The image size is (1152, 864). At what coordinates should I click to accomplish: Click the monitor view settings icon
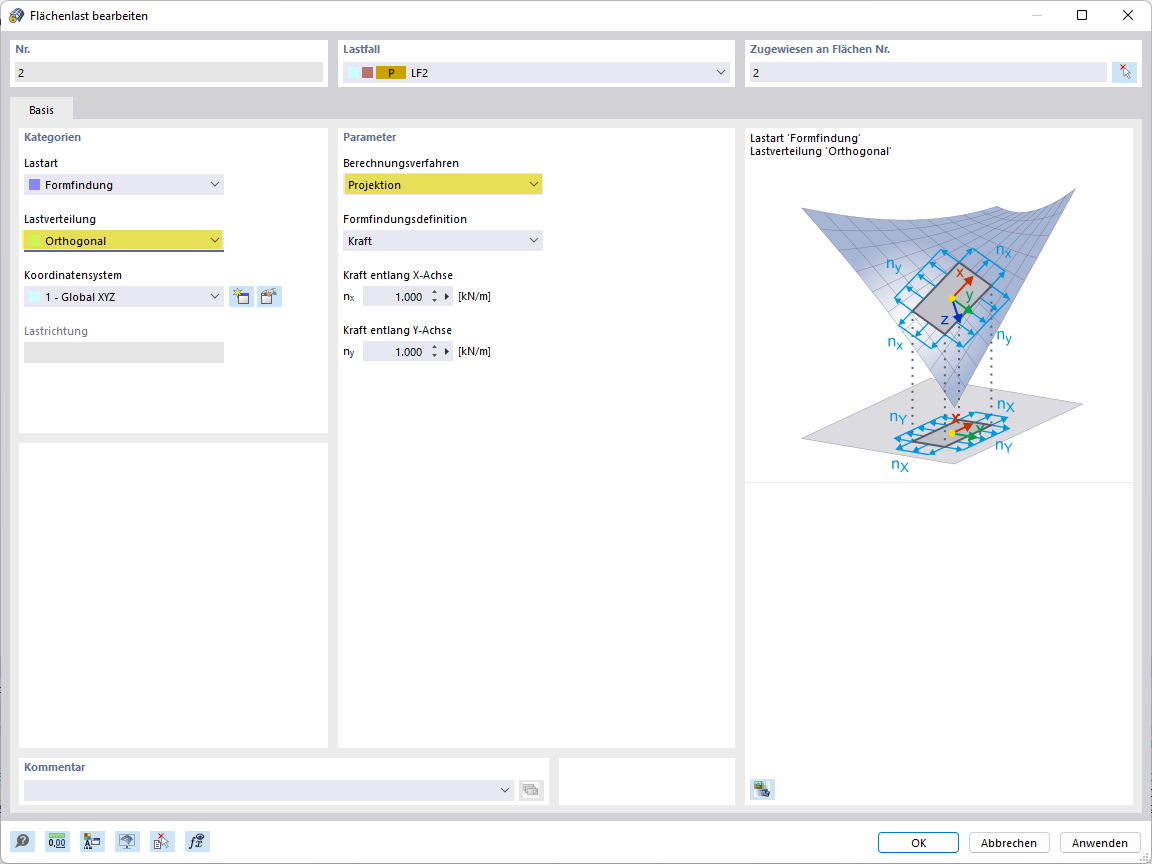(128, 841)
